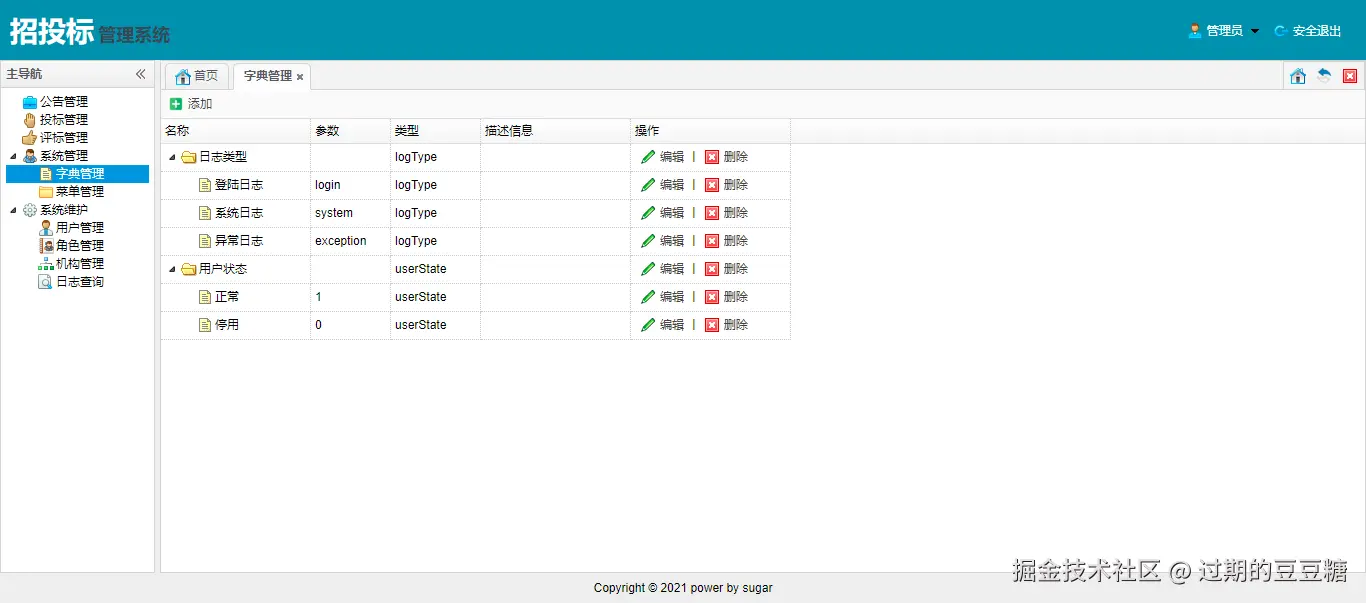Image resolution: width=1366 pixels, height=603 pixels.
Task: Click the 角色管理 icon in sidebar
Action: (46, 246)
